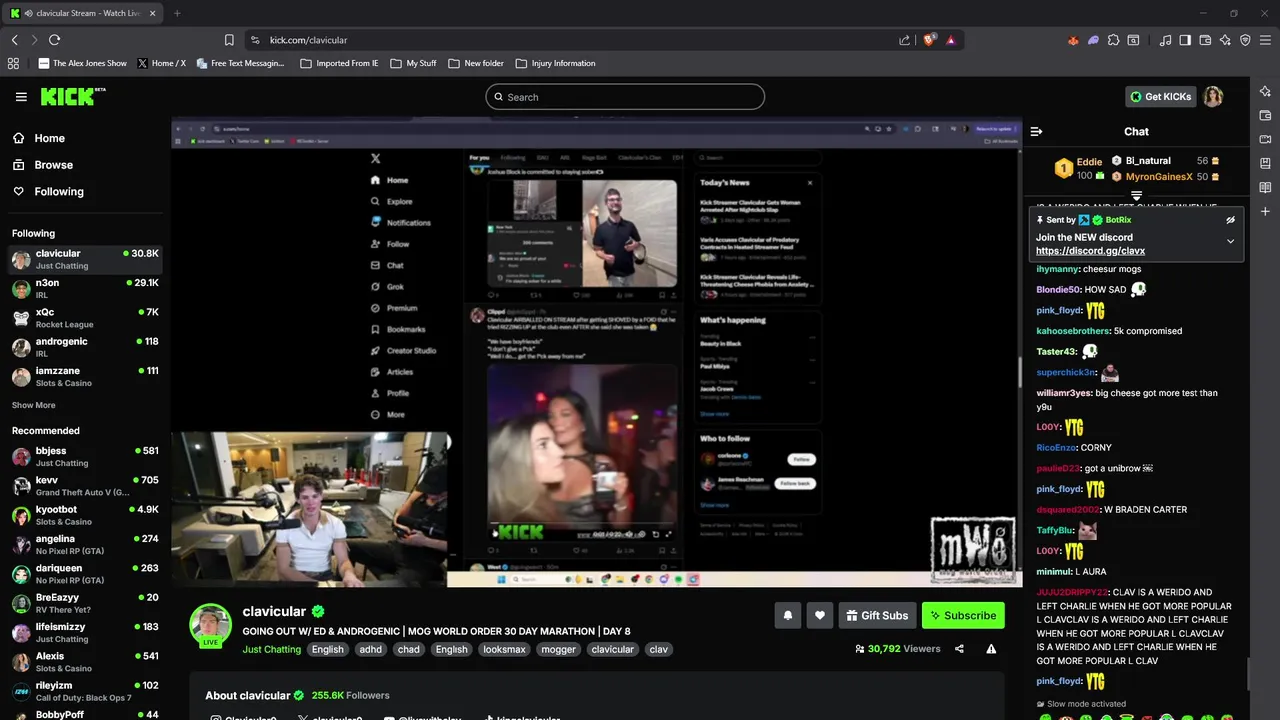Open xQc channel in Following list

[84, 318]
